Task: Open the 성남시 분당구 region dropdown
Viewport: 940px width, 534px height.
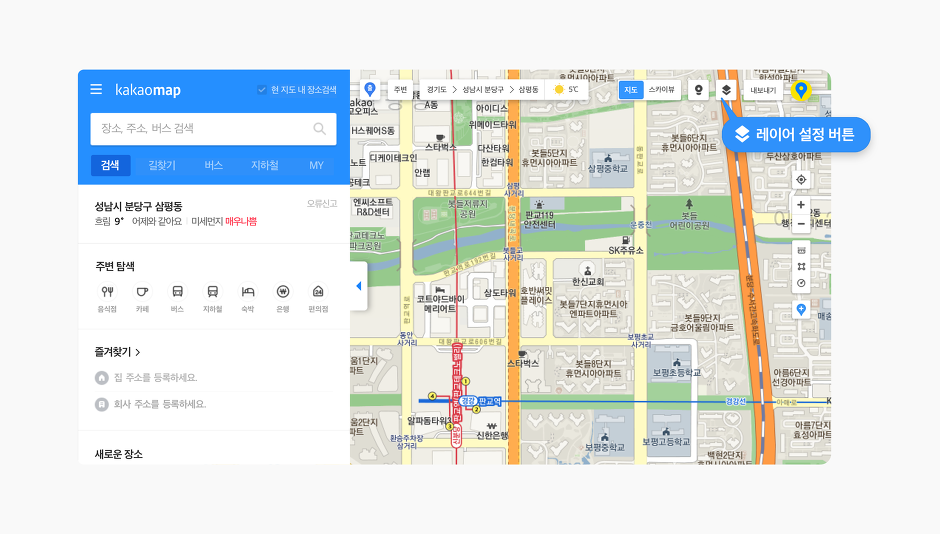Action: (x=483, y=90)
